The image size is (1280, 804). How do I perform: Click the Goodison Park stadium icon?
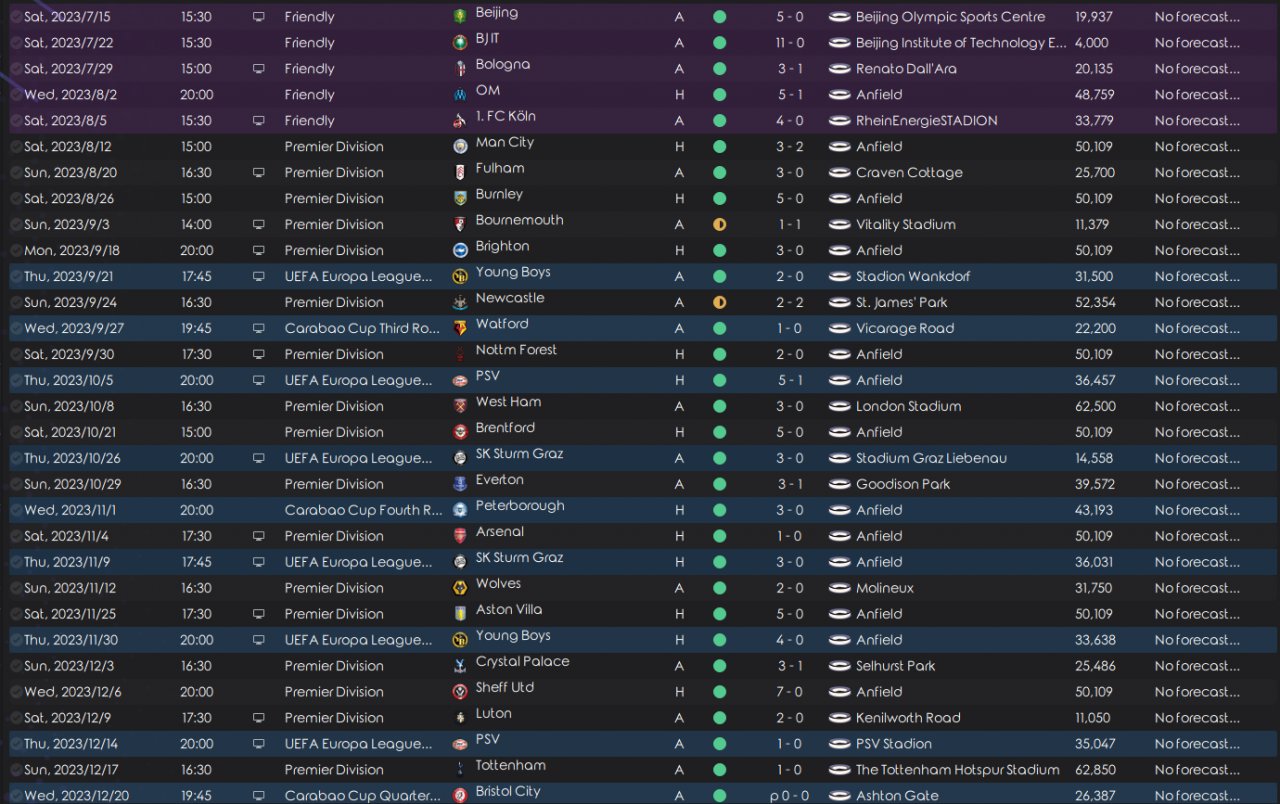(839, 484)
